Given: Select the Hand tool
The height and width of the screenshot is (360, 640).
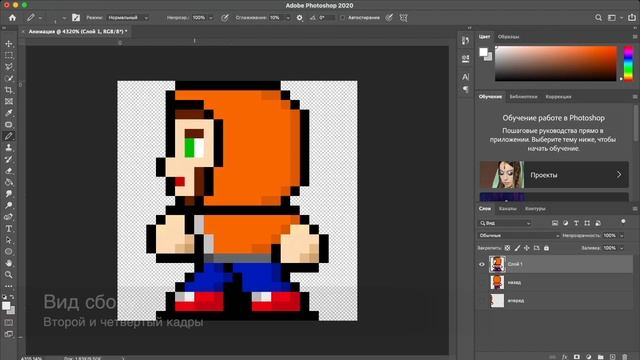Looking at the screenshot, I should (x=9, y=263).
